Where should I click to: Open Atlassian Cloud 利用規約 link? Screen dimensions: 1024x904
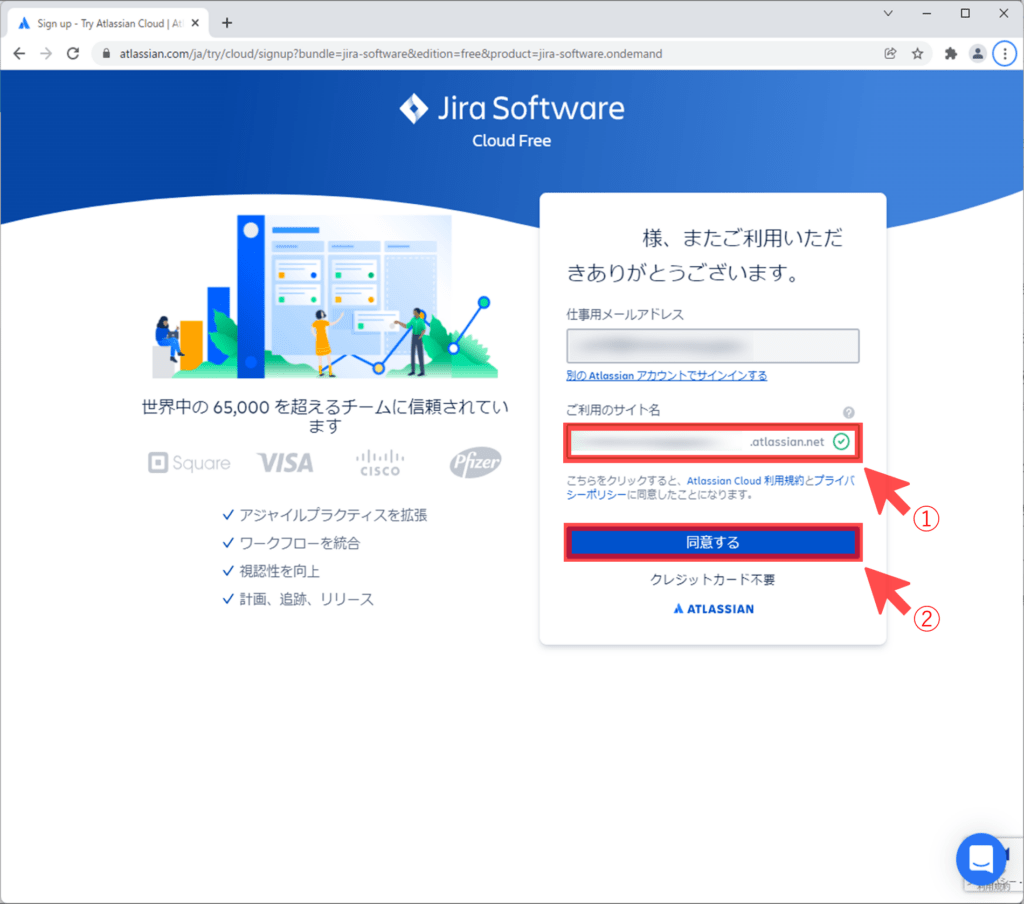[x=745, y=481]
